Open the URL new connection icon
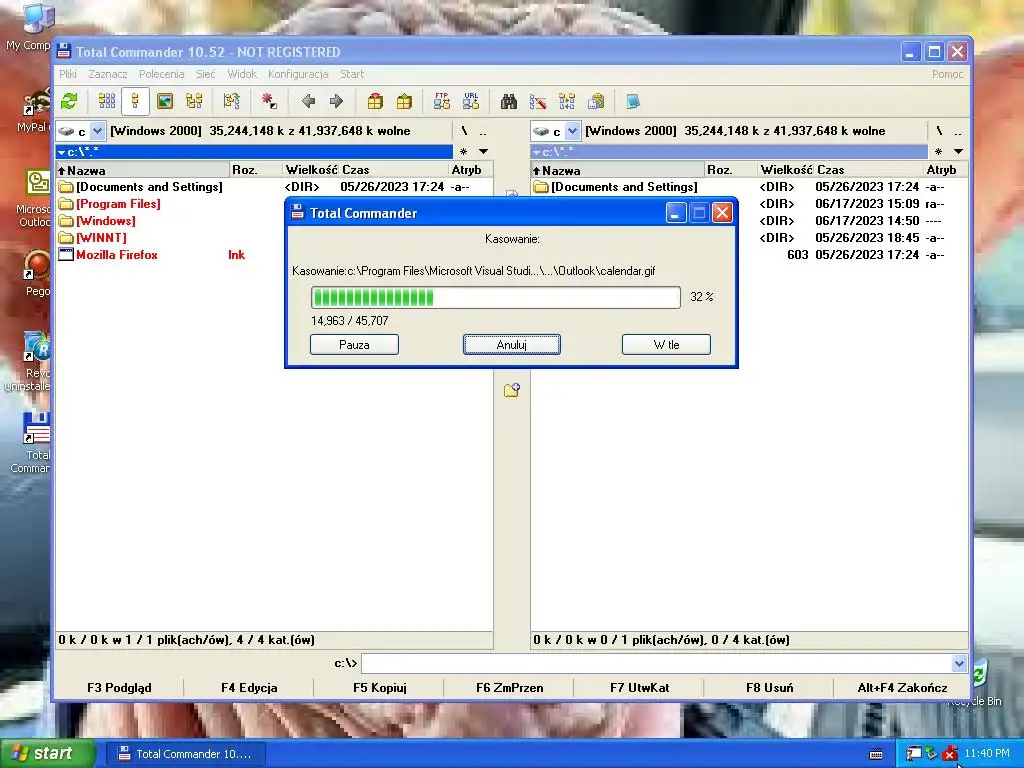This screenshot has width=1024, height=768. [x=471, y=101]
